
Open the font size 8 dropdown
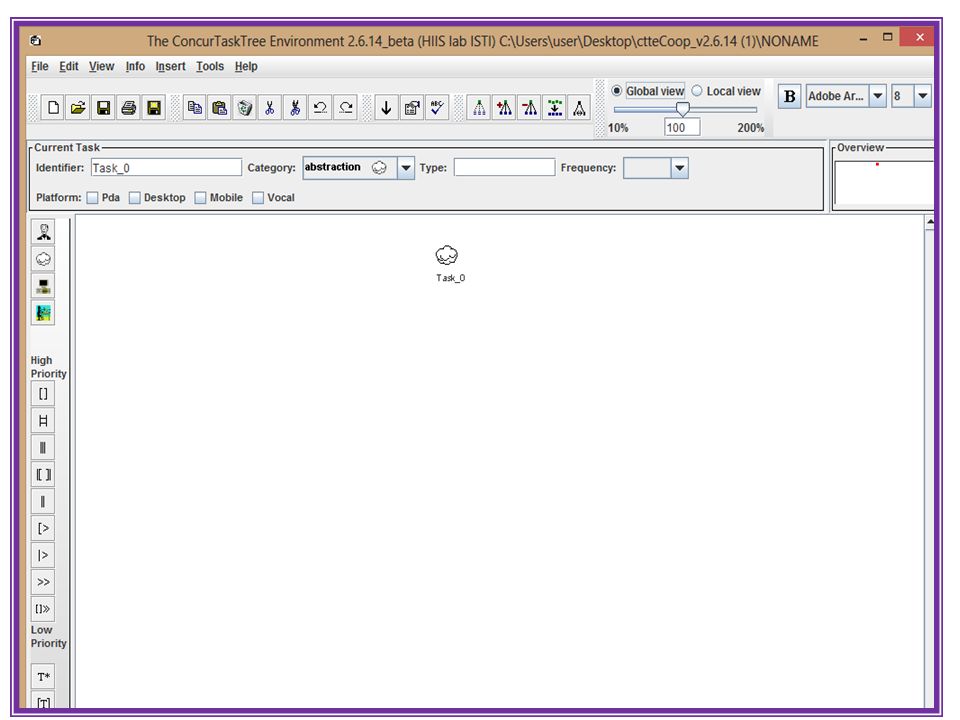coord(923,96)
